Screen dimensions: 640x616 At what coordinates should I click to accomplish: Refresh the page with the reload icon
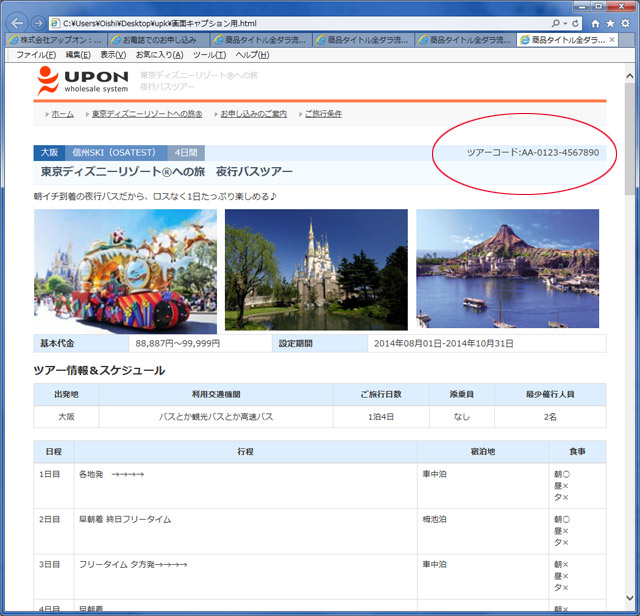click(x=575, y=23)
